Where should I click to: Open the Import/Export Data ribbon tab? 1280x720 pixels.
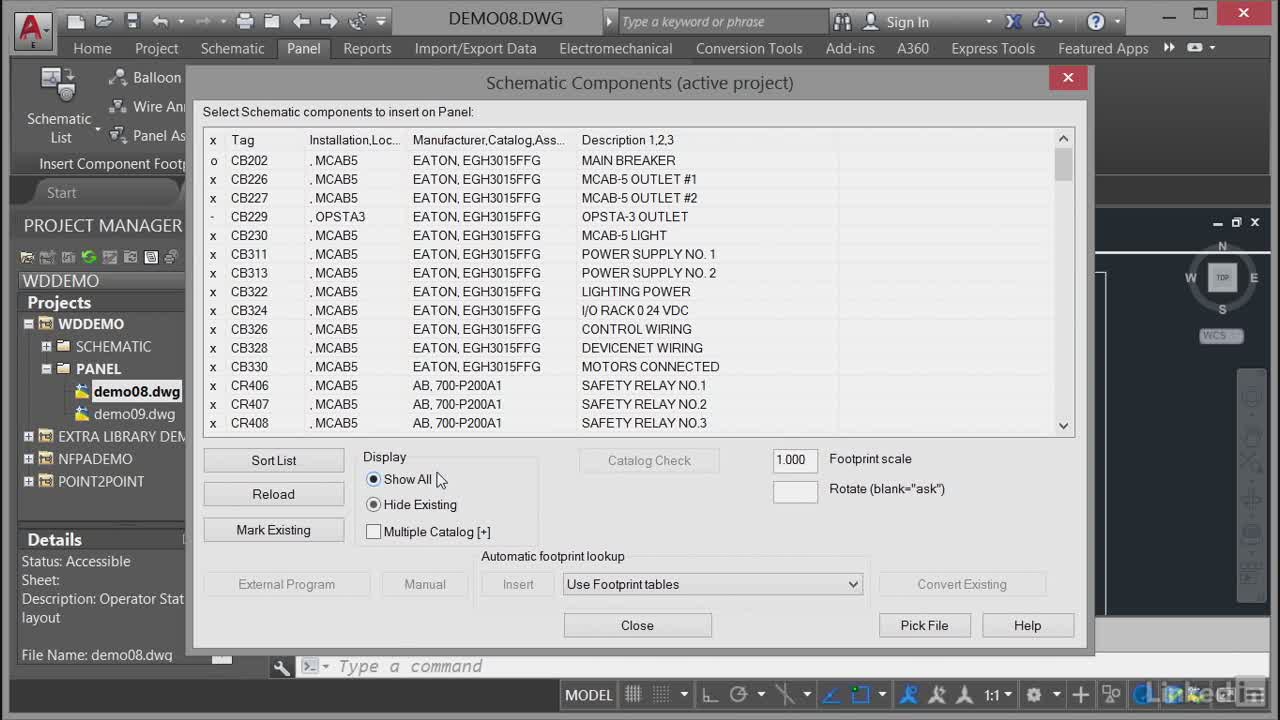tap(475, 48)
